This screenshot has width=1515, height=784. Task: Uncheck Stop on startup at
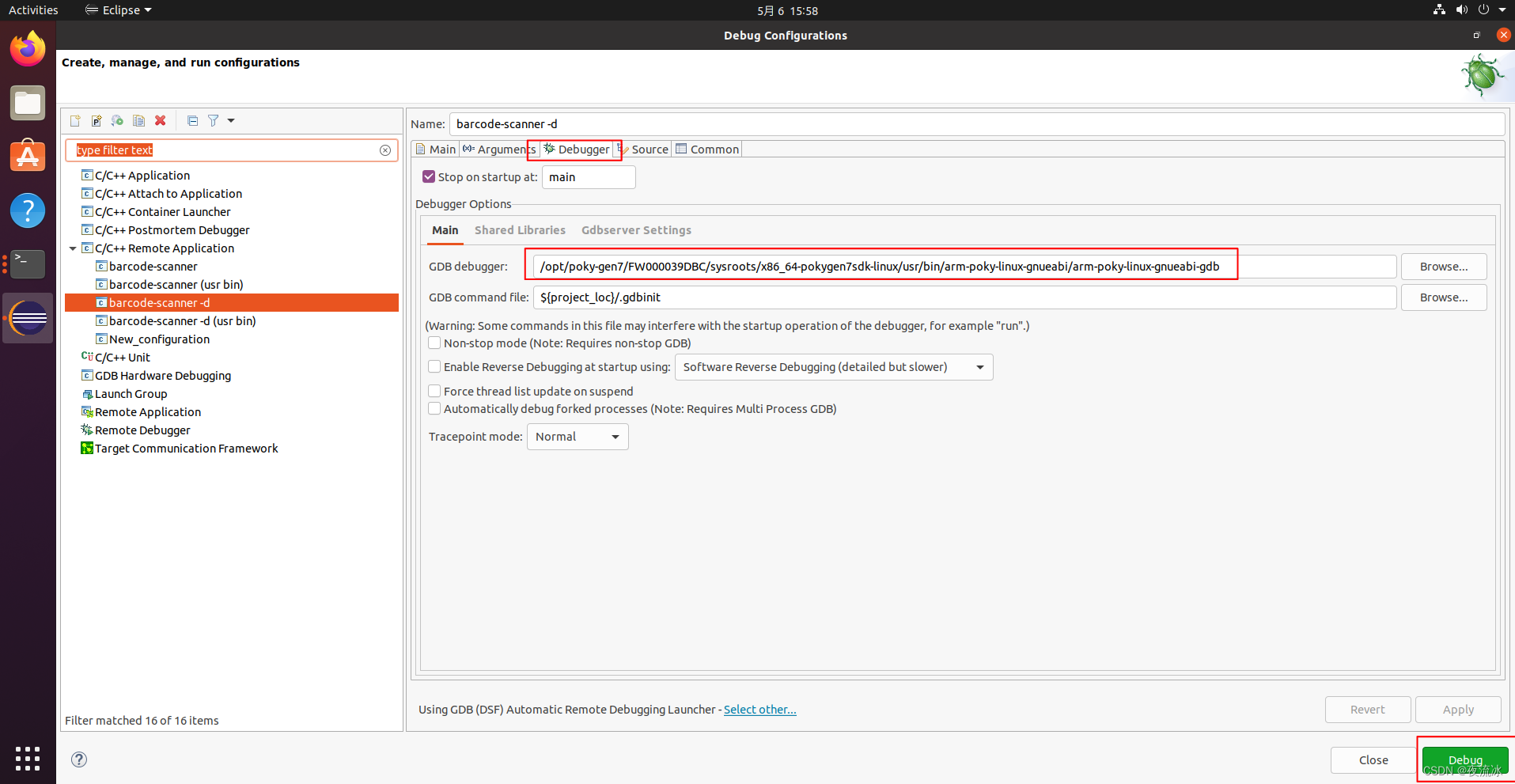tap(429, 176)
